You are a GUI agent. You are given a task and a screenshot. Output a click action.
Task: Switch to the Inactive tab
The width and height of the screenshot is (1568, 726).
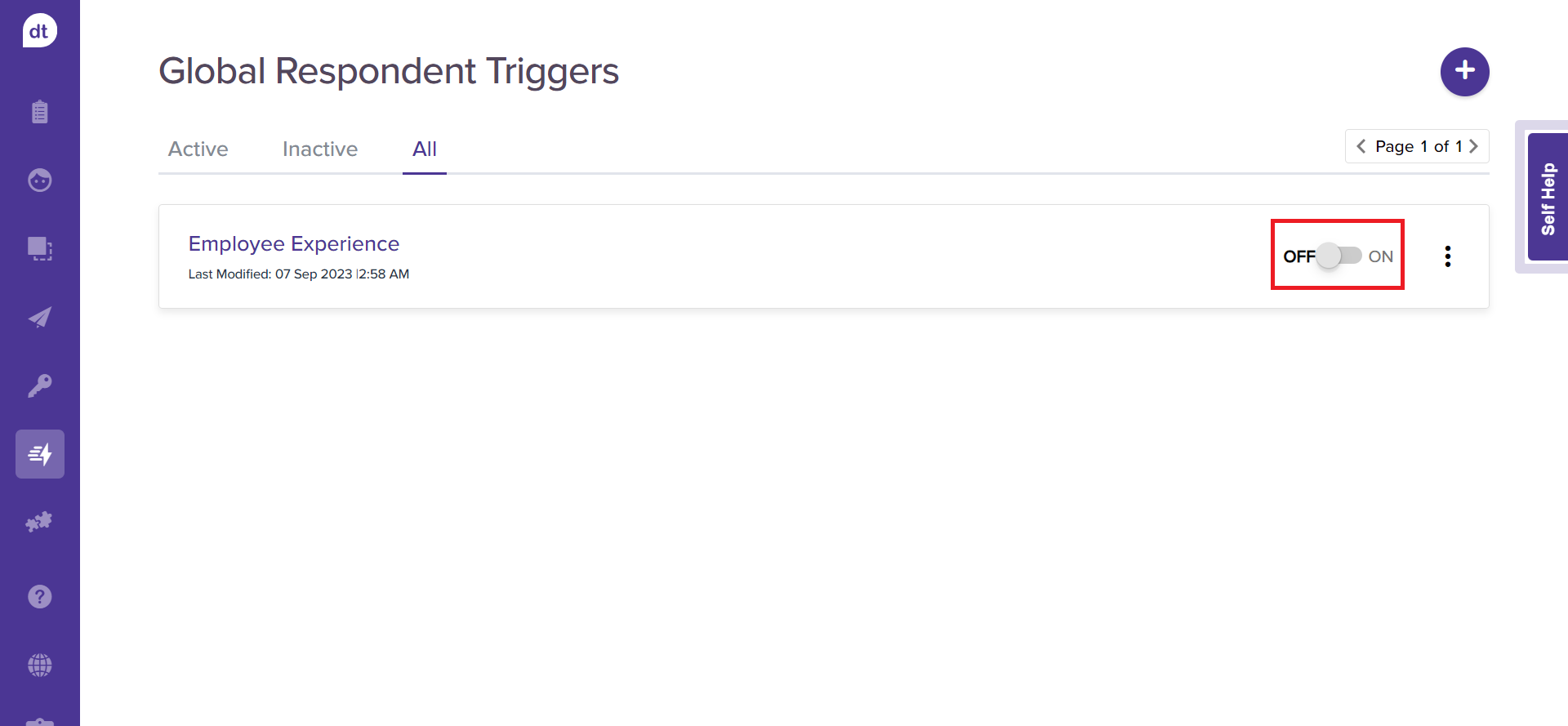point(319,149)
